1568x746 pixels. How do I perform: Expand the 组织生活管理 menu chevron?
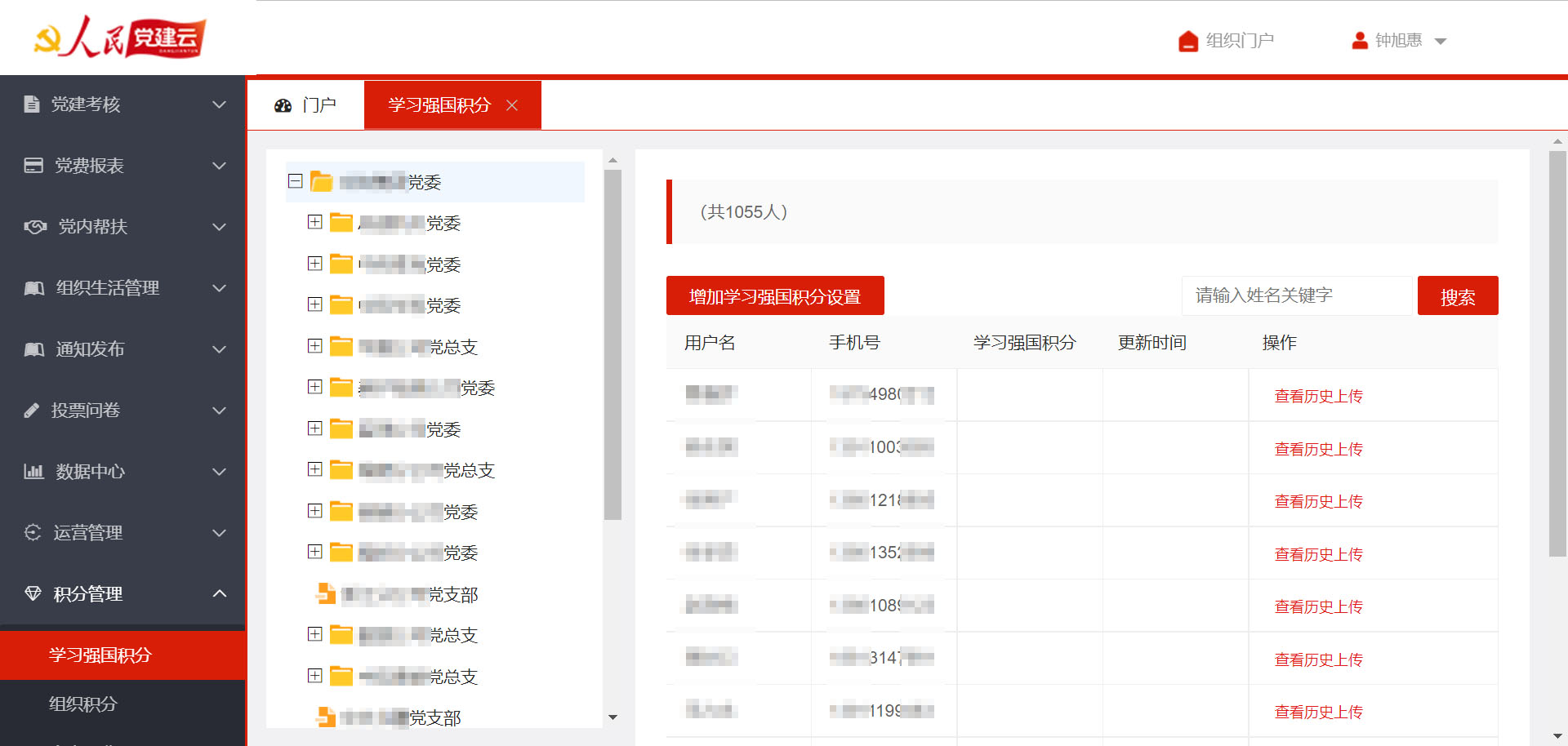click(x=219, y=287)
